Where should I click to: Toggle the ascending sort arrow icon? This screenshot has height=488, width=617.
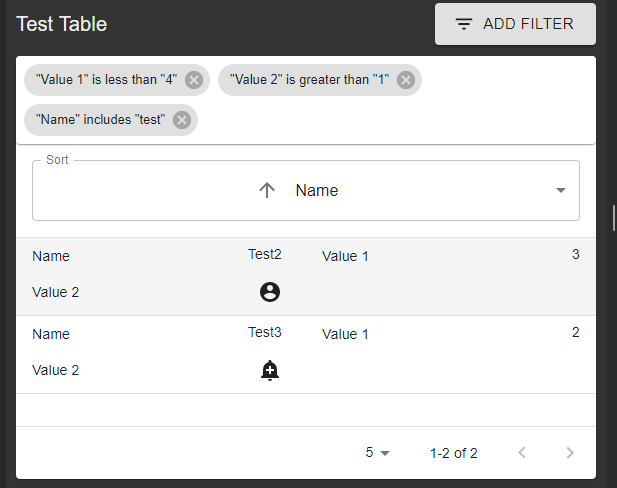coord(267,190)
